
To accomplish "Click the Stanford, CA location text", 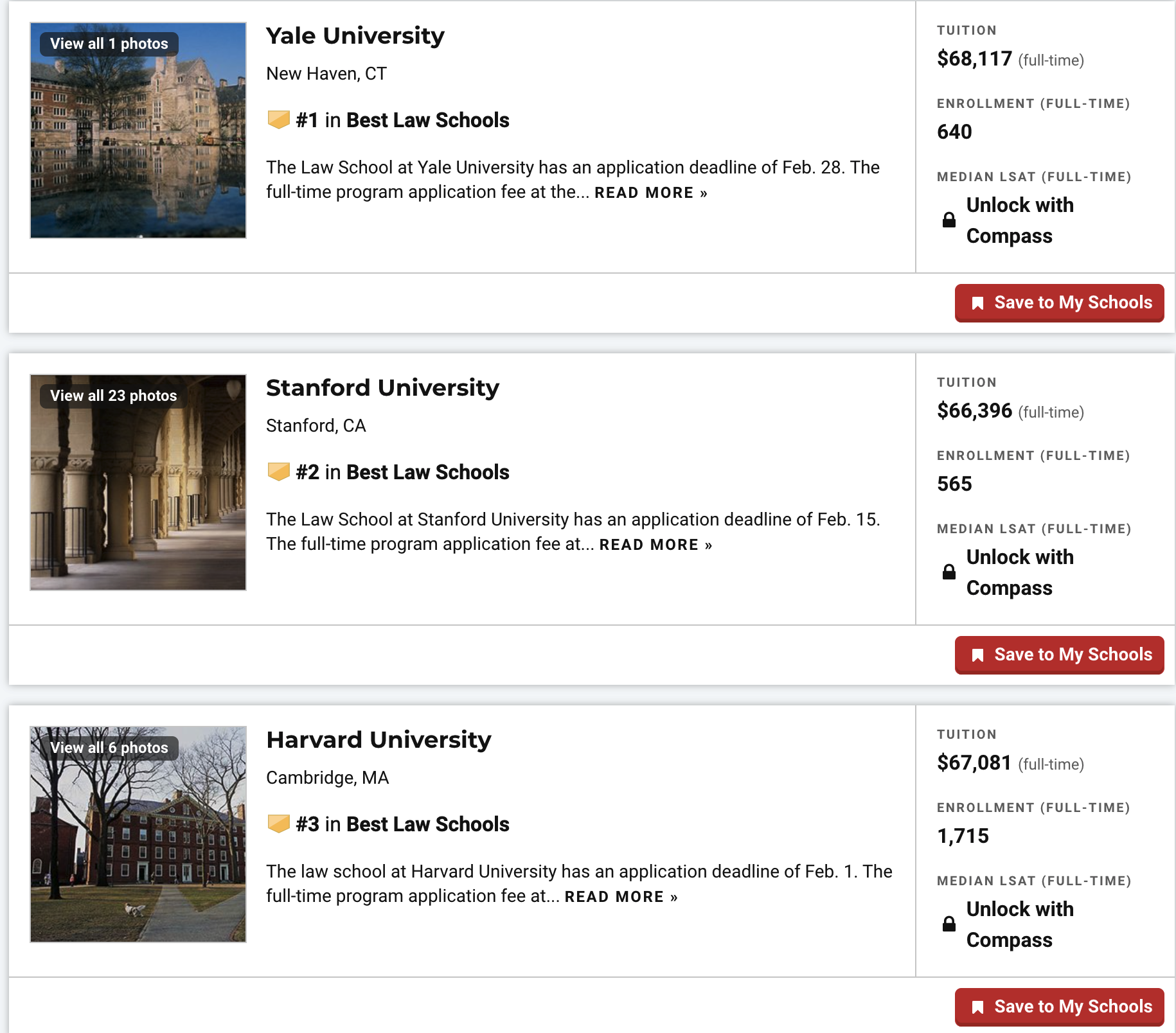I will 316,426.
